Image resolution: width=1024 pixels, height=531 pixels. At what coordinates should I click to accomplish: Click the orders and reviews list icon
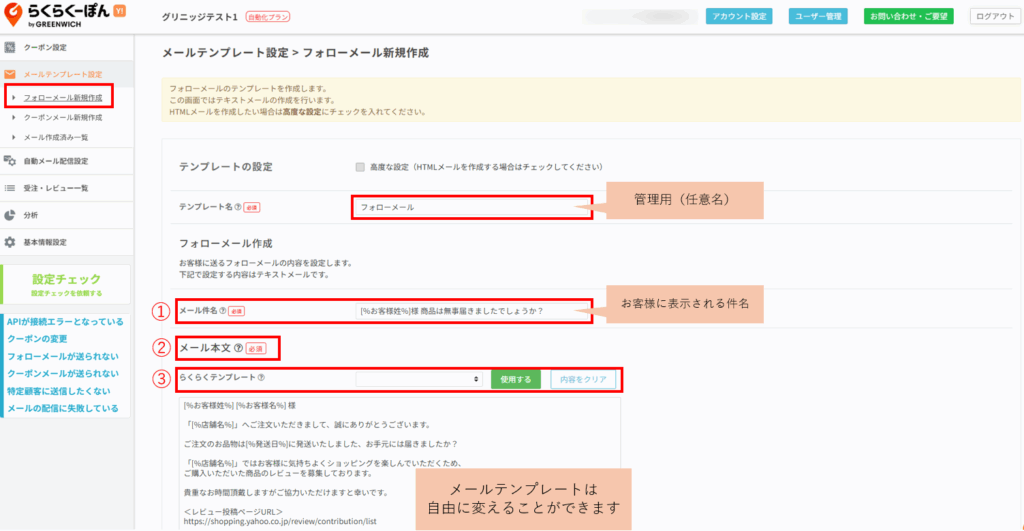coord(10,188)
